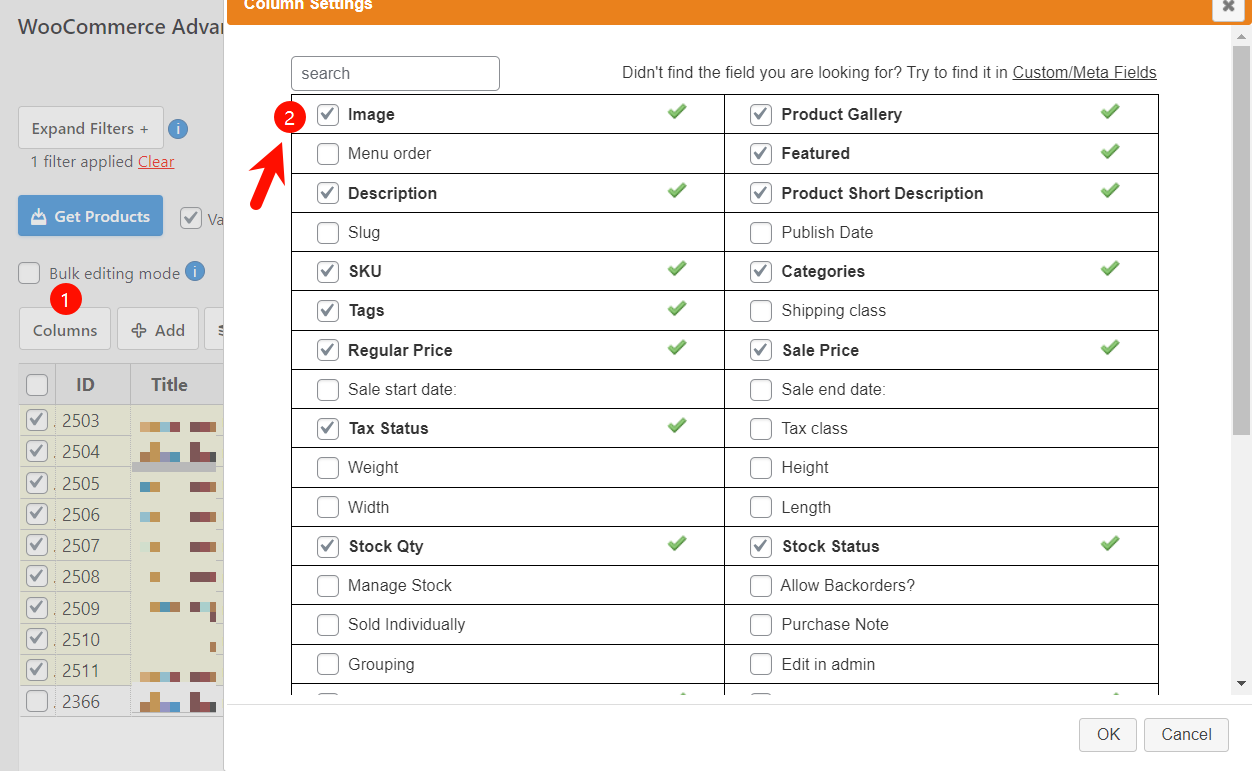Click the info icon next to Bulk editing mode
This screenshot has width=1253, height=771.
pos(195,271)
